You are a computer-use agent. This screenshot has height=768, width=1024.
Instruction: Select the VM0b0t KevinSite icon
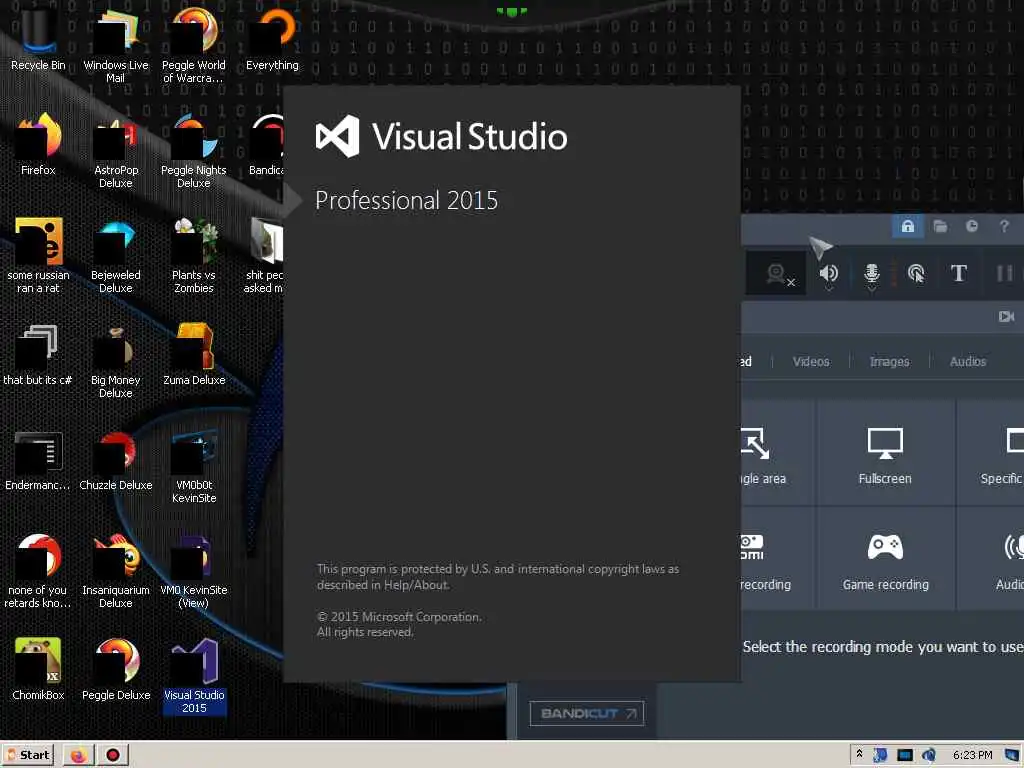193,465
